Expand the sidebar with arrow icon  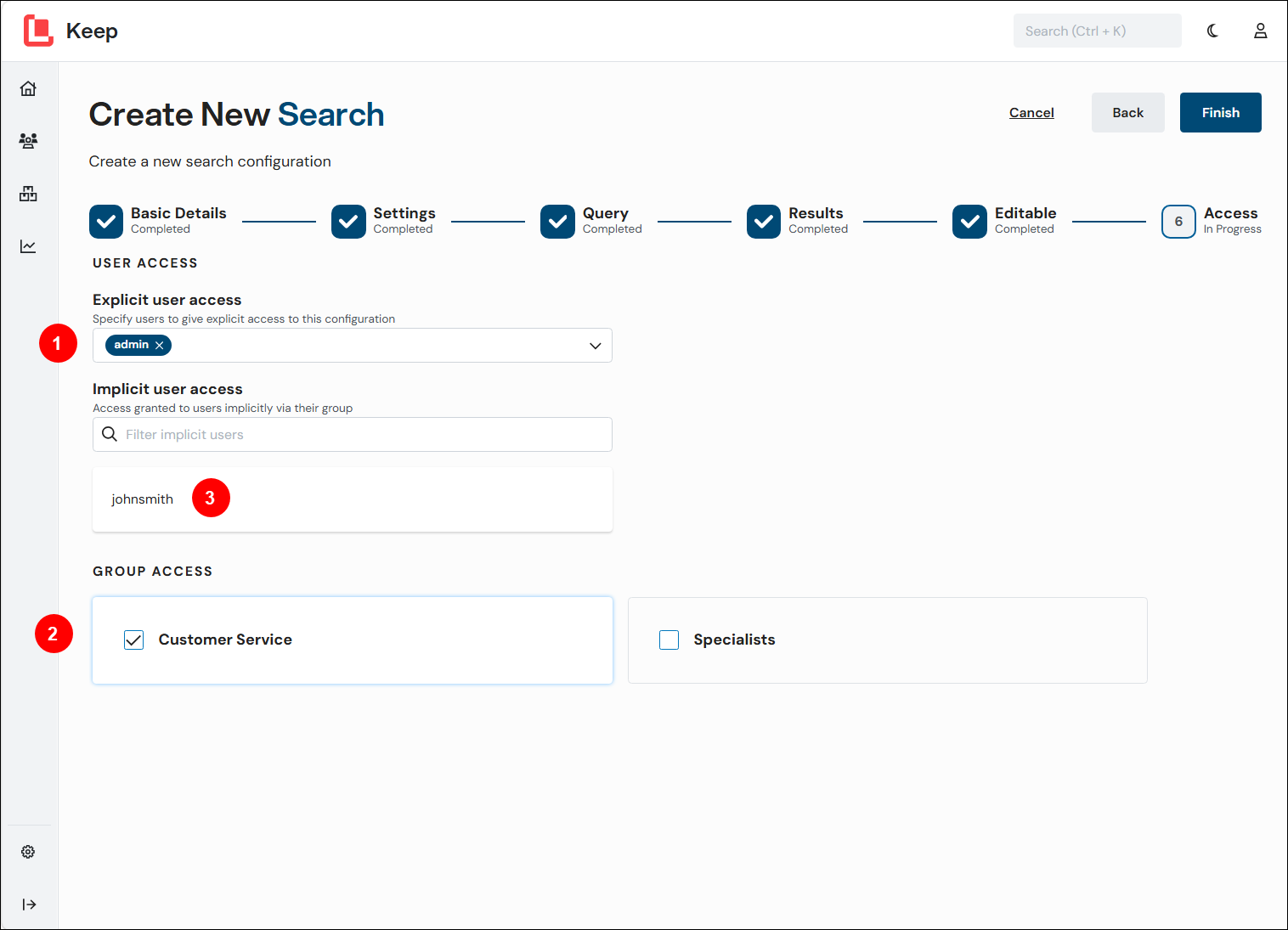point(29,905)
